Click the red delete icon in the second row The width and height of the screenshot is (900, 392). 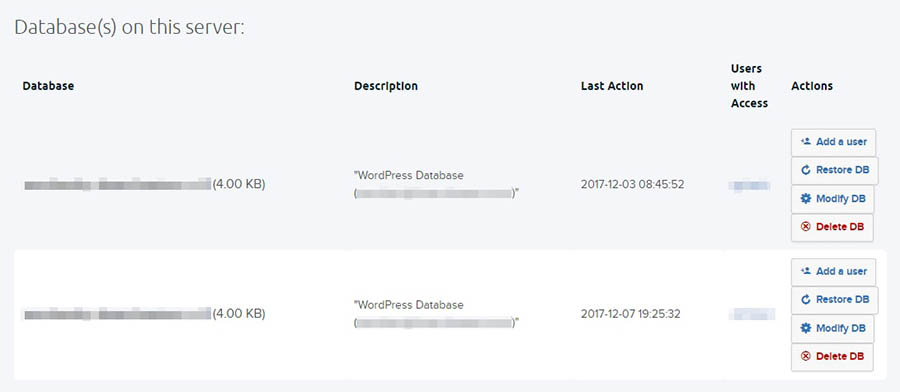tap(805, 356)
